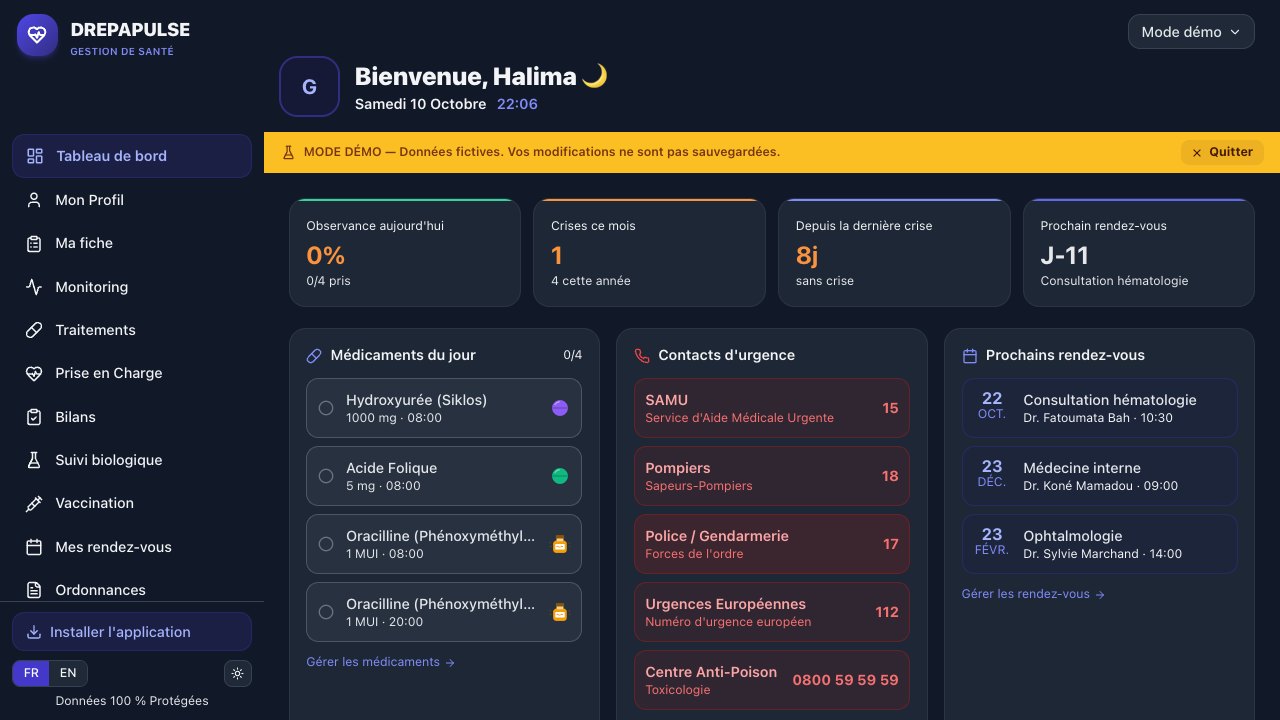Click the Prise en Charge heart icon

[x=34, y=373]
